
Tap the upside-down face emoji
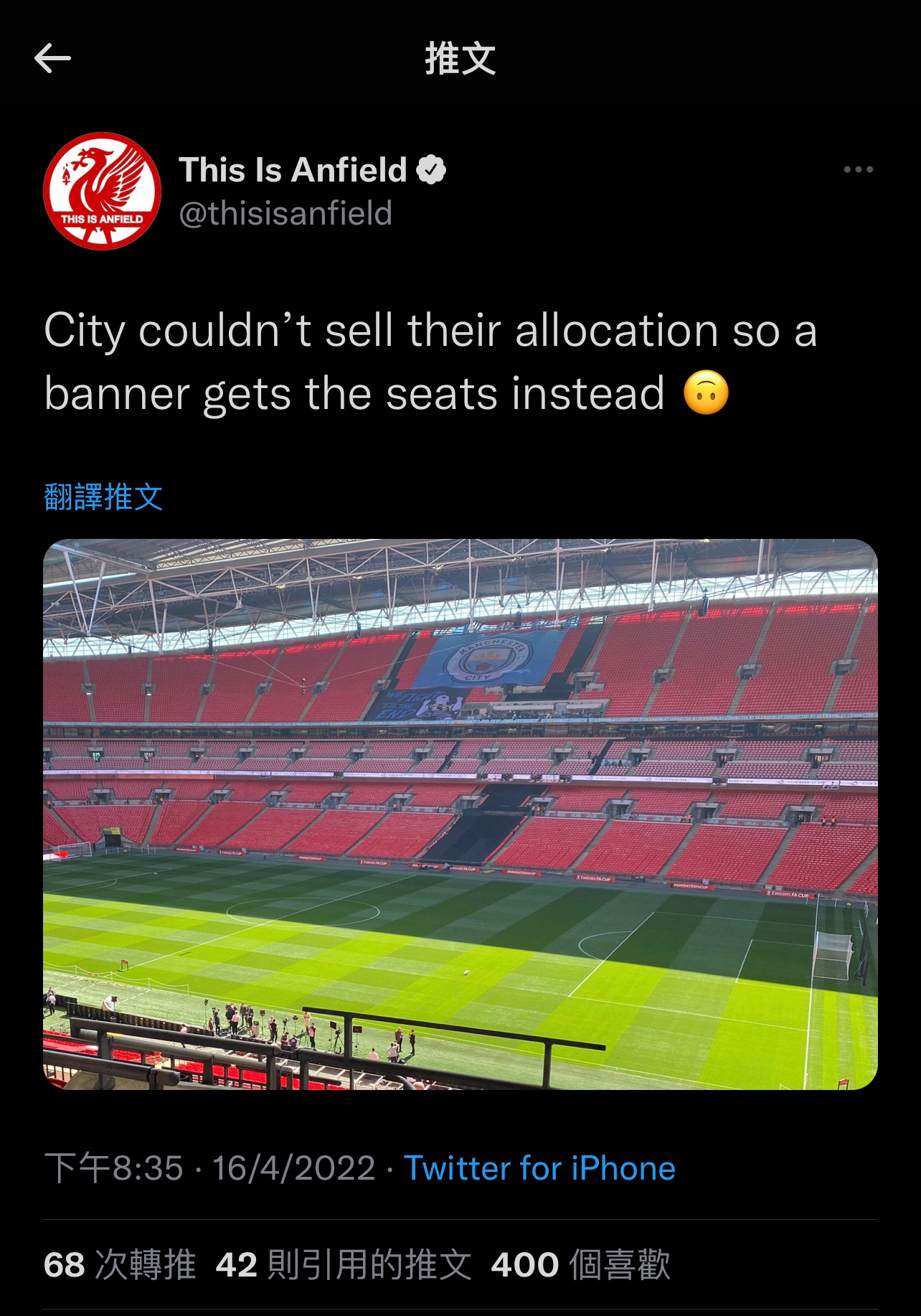point(707,393)
